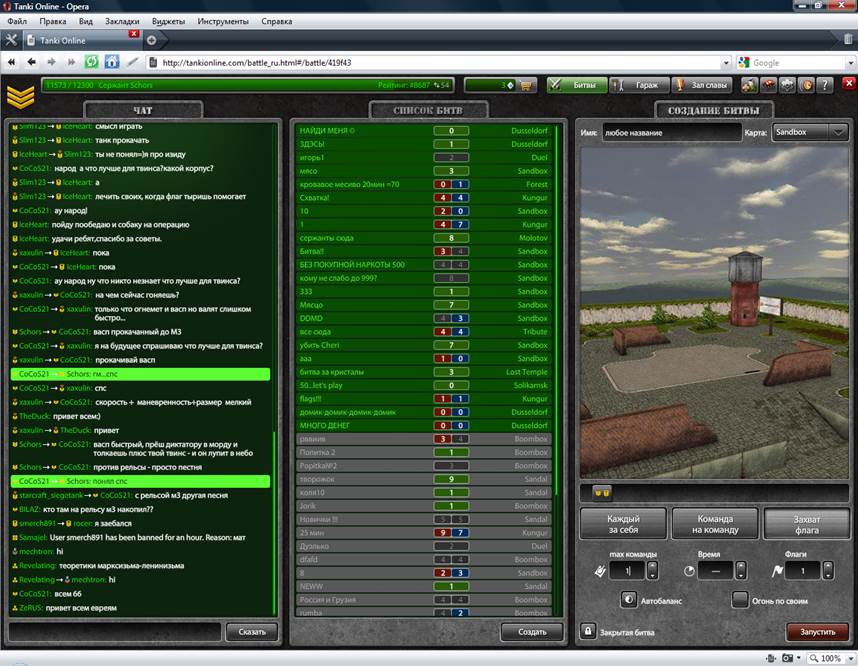Select Каждый за себя mode

click(x=623, y=524)
